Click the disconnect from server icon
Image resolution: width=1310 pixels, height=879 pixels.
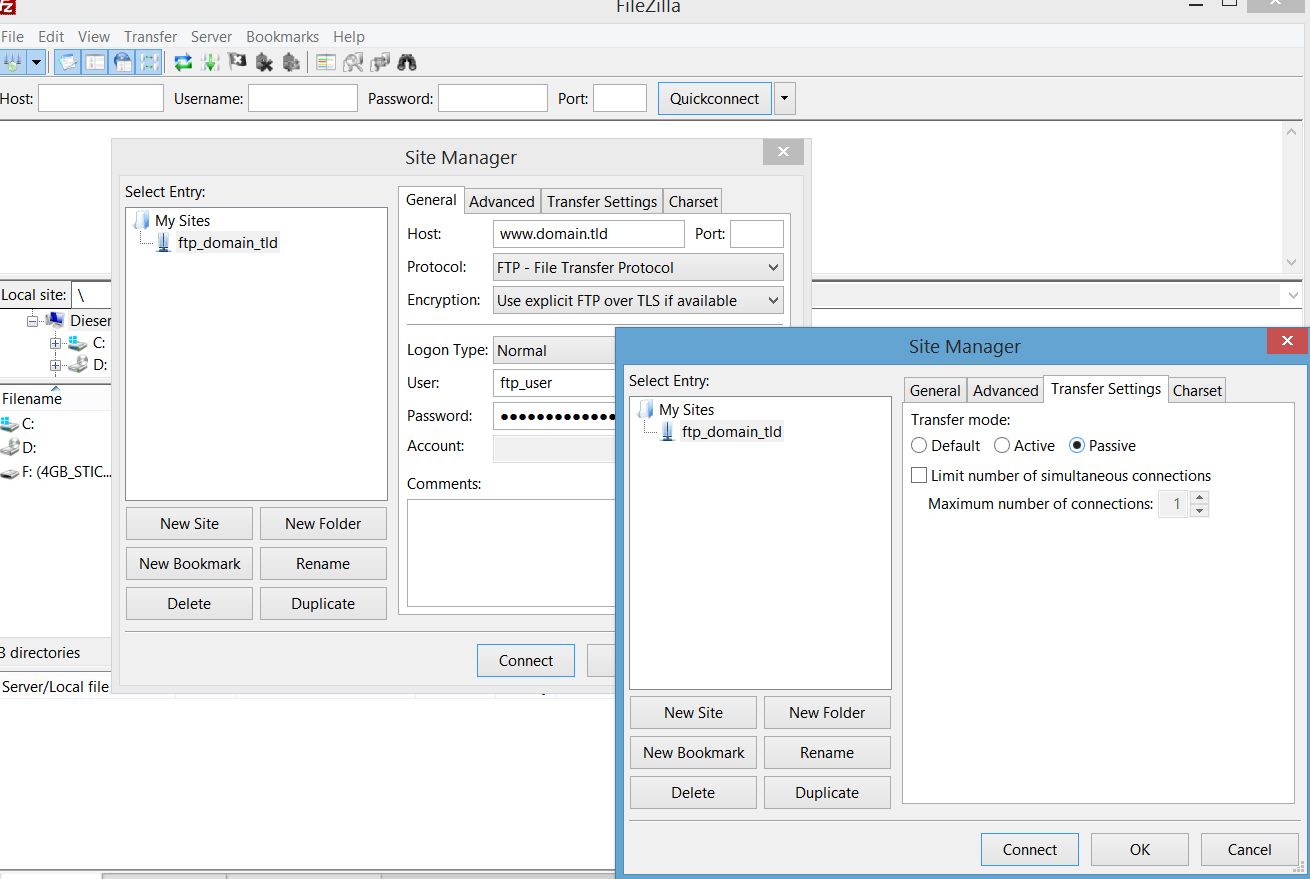(264, 62)
